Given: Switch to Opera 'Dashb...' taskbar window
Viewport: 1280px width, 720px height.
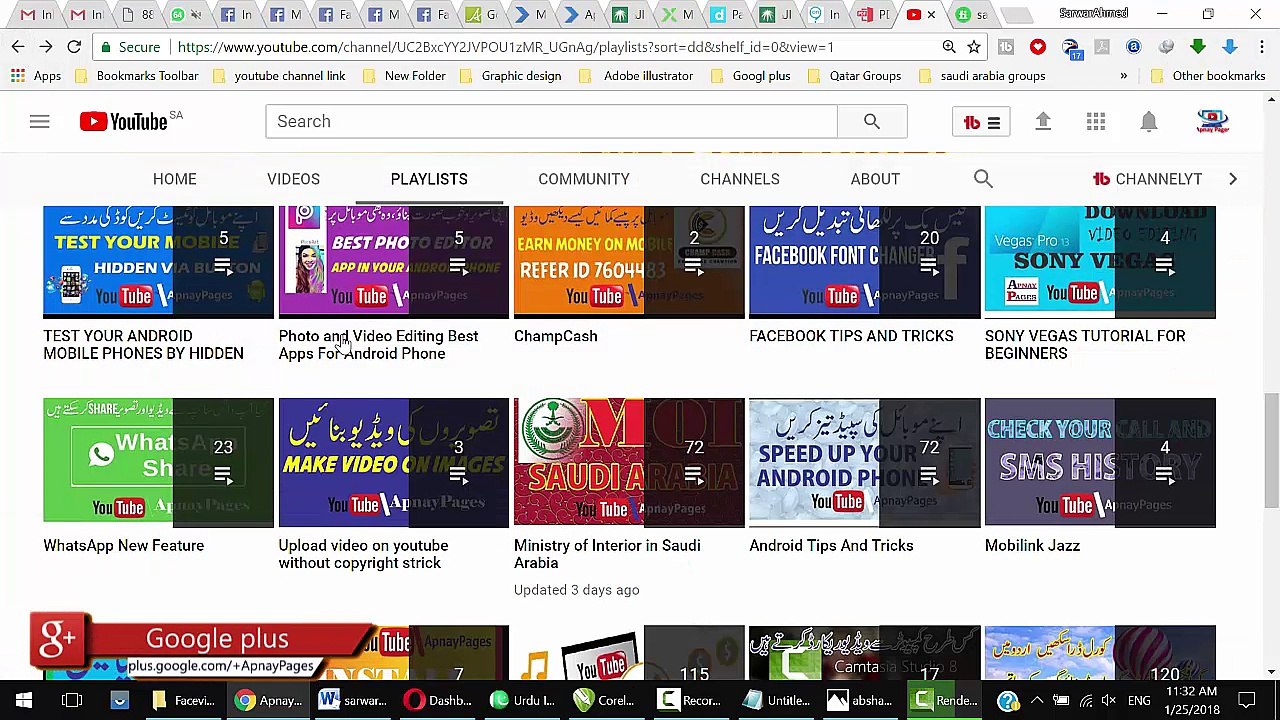Looking at the screenshot, I should coord(438,701).
